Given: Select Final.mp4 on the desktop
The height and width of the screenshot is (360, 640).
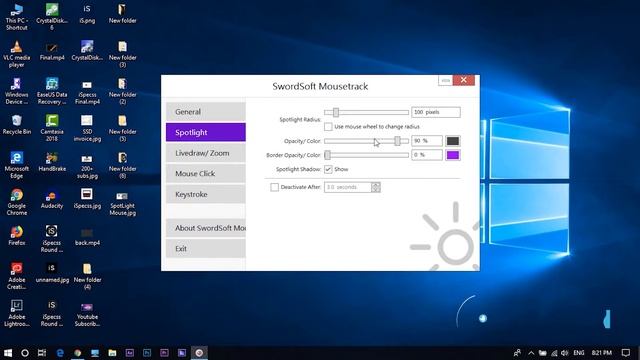Looking at the screenshot, I should click(52, 51).
